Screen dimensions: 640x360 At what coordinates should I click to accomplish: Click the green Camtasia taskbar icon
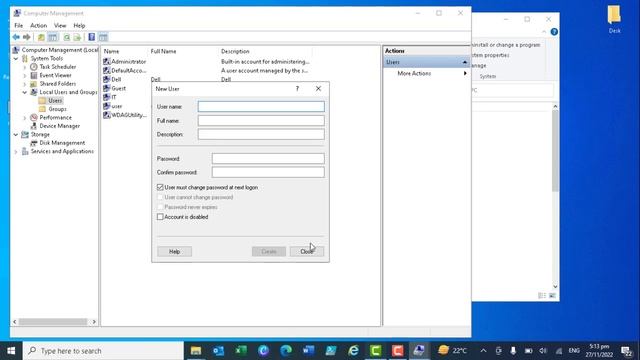tap(376, 350)
